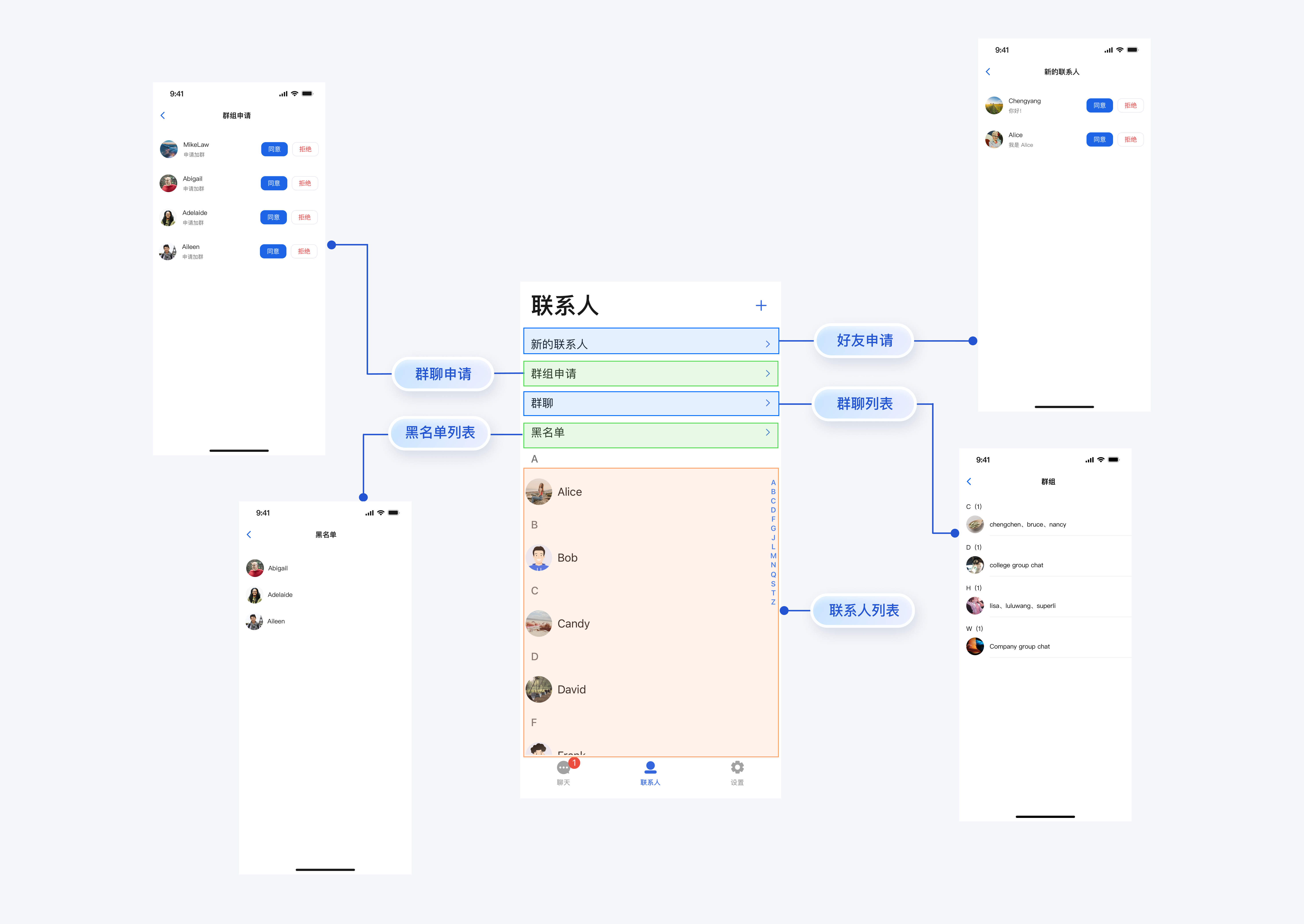
Task: Expand the 黑名单 row chevron
Action: pyautogui.click(x=768, y=432)
